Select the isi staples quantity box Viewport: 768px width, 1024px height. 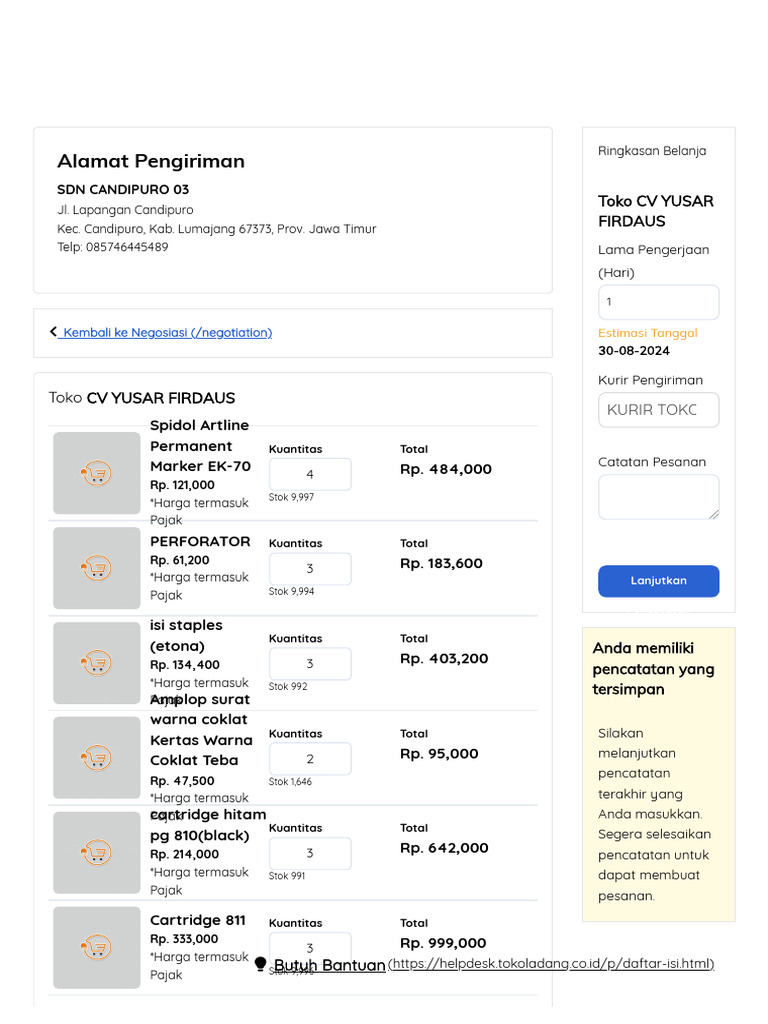[x=310, y=664]
